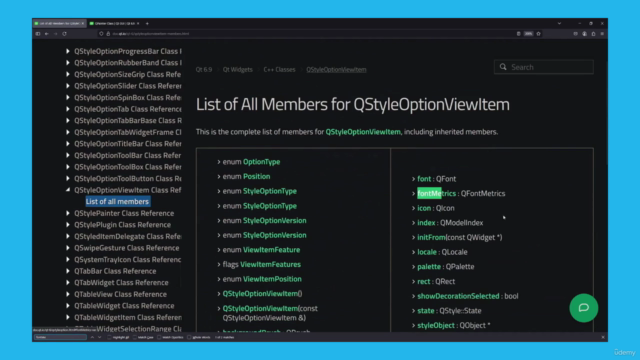The image size is (640, 360).
Task: Open QTableWidget Class Reference page
Action: point(124,306)
